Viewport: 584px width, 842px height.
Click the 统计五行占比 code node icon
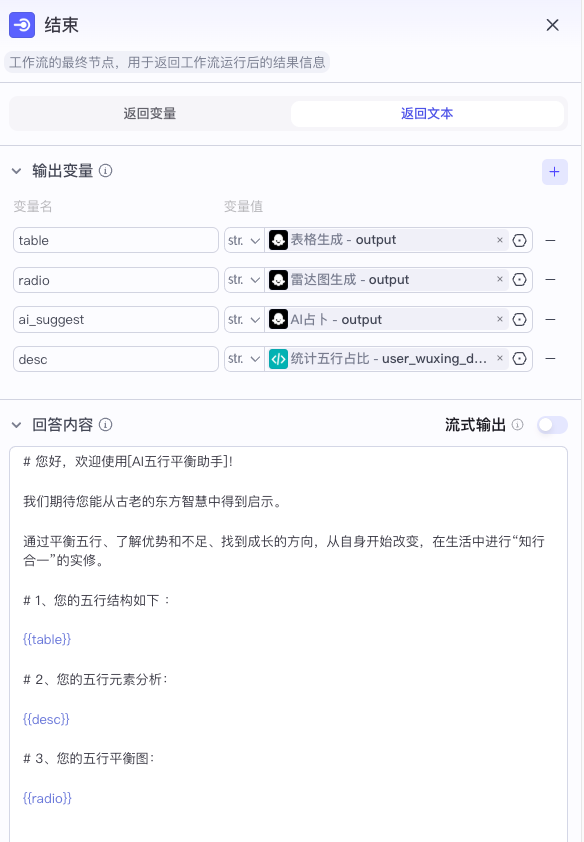coord(278,359)
